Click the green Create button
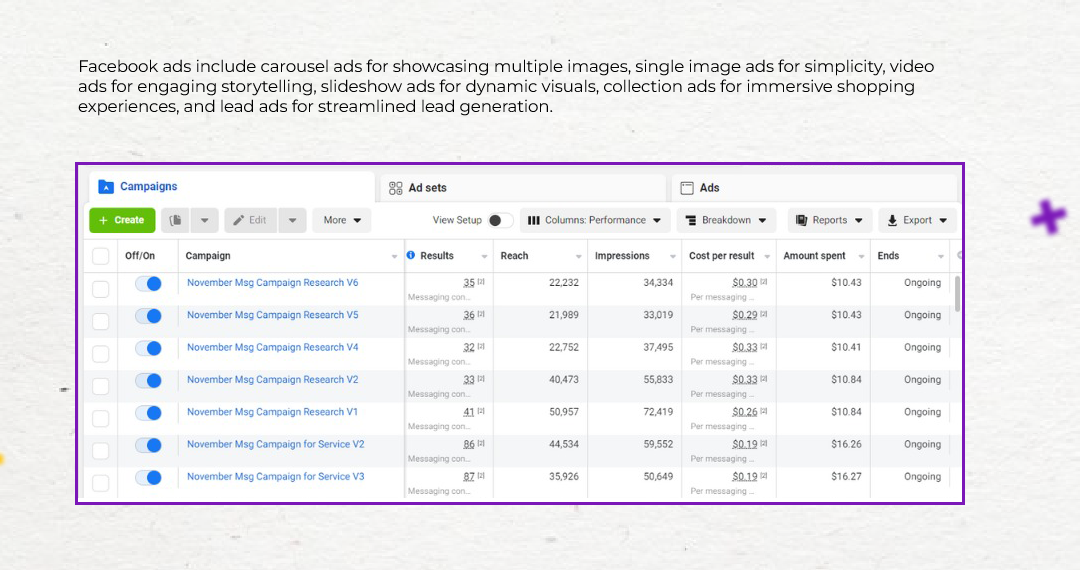Screen dimensions: 1080x570 click(x=122, y=220)
